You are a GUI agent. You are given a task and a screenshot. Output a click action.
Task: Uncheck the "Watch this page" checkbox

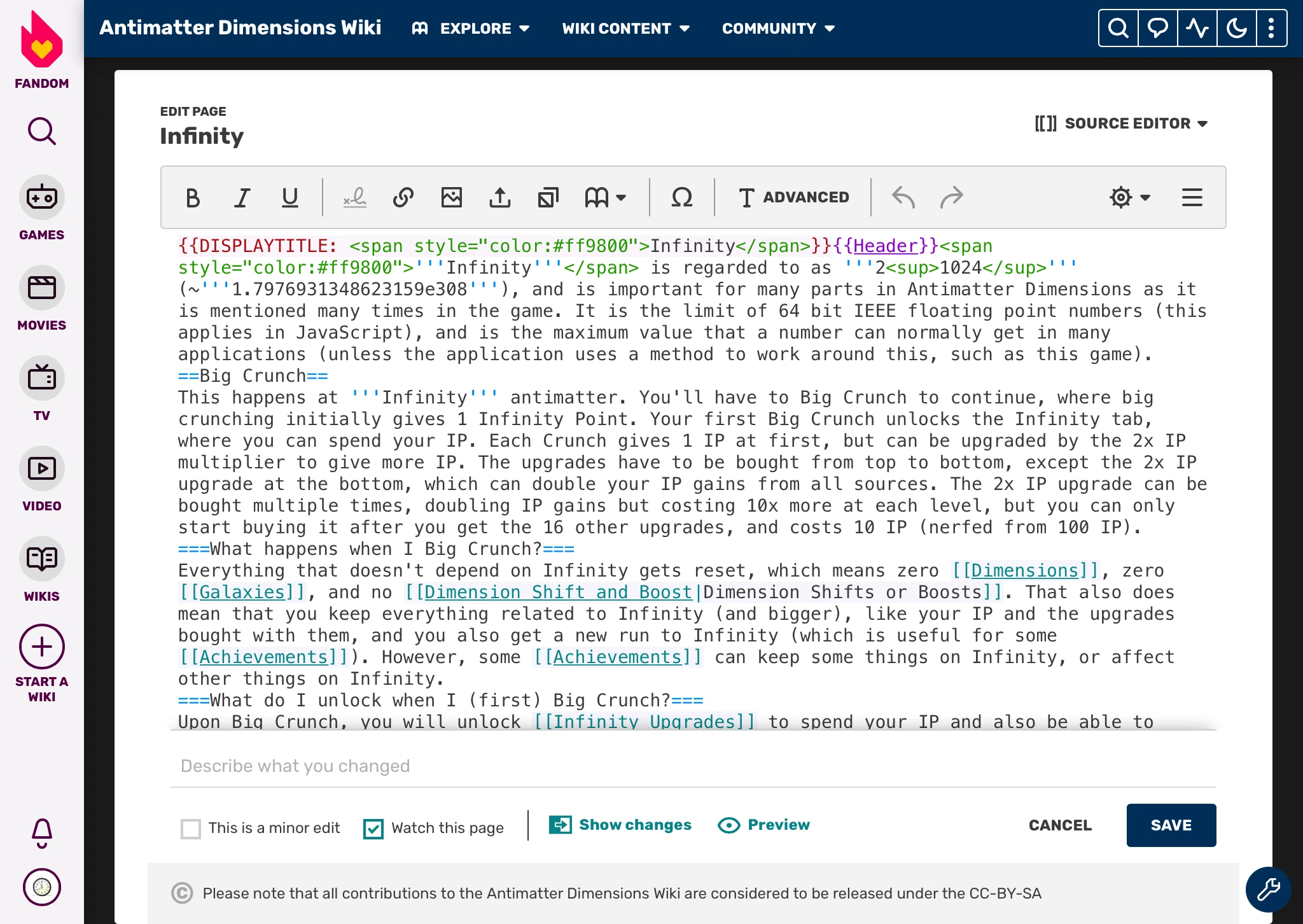point(373,829)
